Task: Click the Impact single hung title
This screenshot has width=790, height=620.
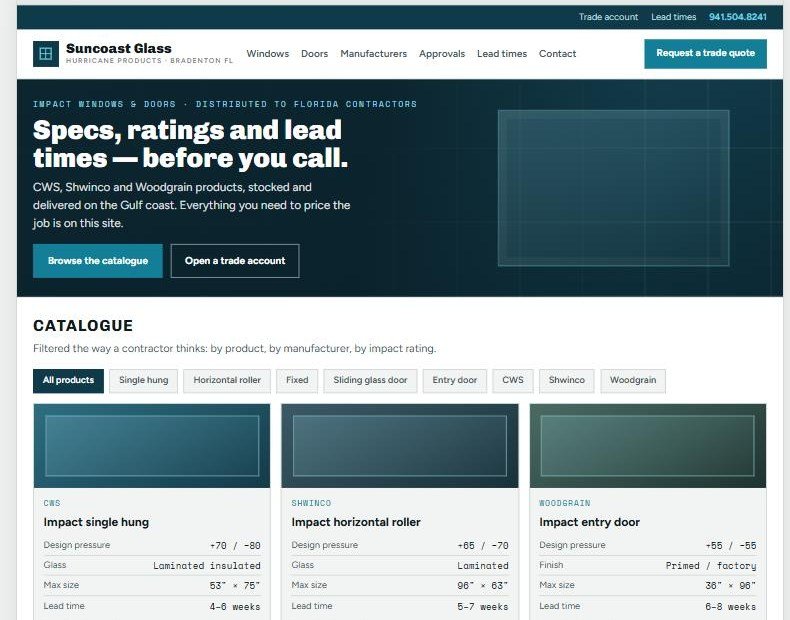Action: tap(96, 522)
